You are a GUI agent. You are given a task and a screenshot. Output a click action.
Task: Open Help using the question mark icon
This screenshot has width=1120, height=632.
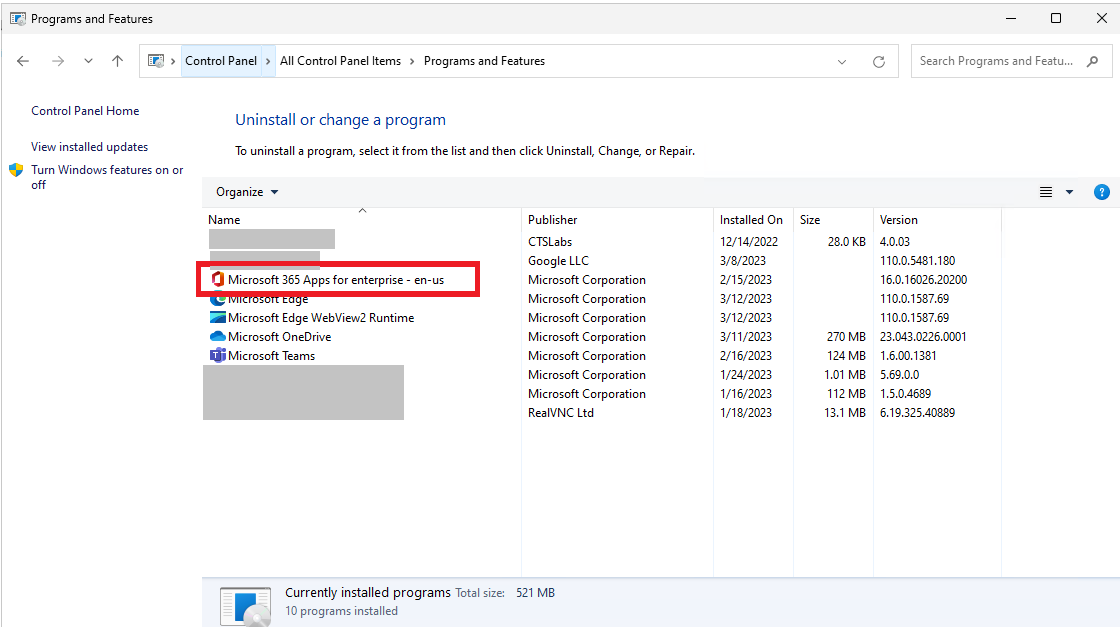tap(1102, 191)
